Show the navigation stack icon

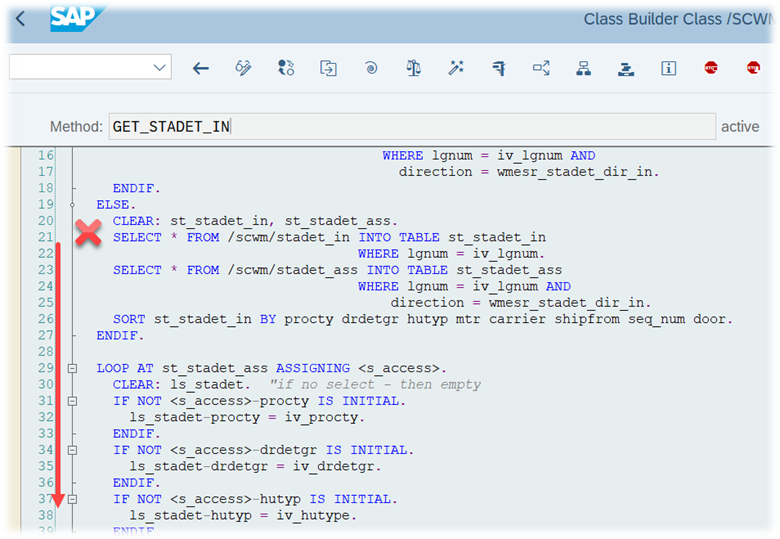click(626, 69)
